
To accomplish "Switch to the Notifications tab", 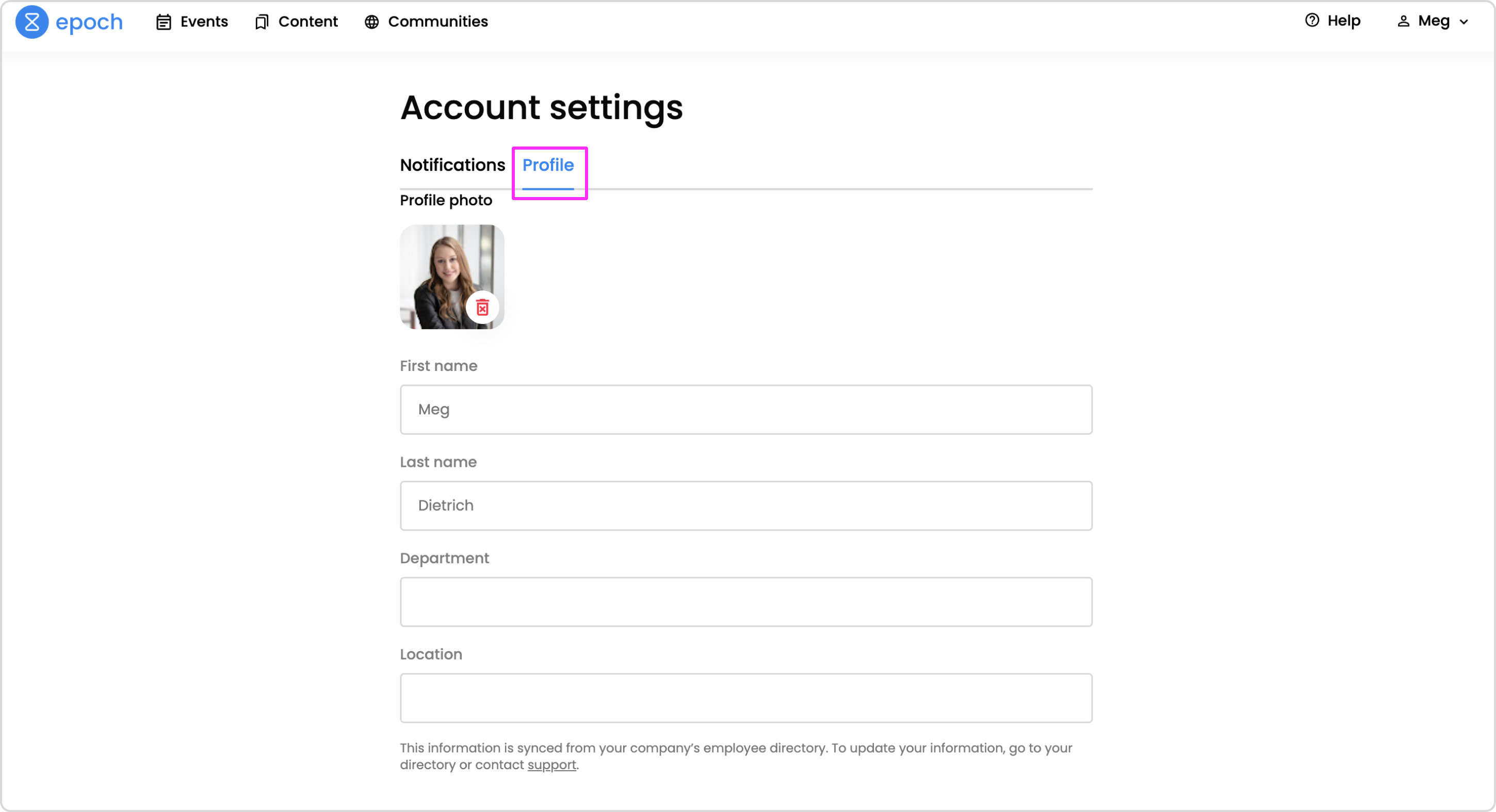I will tap(452, 165).
